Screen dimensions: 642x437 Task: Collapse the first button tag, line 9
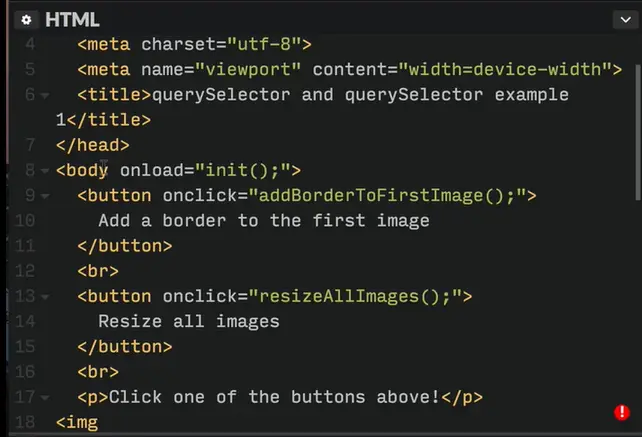(x=45, y=196)
